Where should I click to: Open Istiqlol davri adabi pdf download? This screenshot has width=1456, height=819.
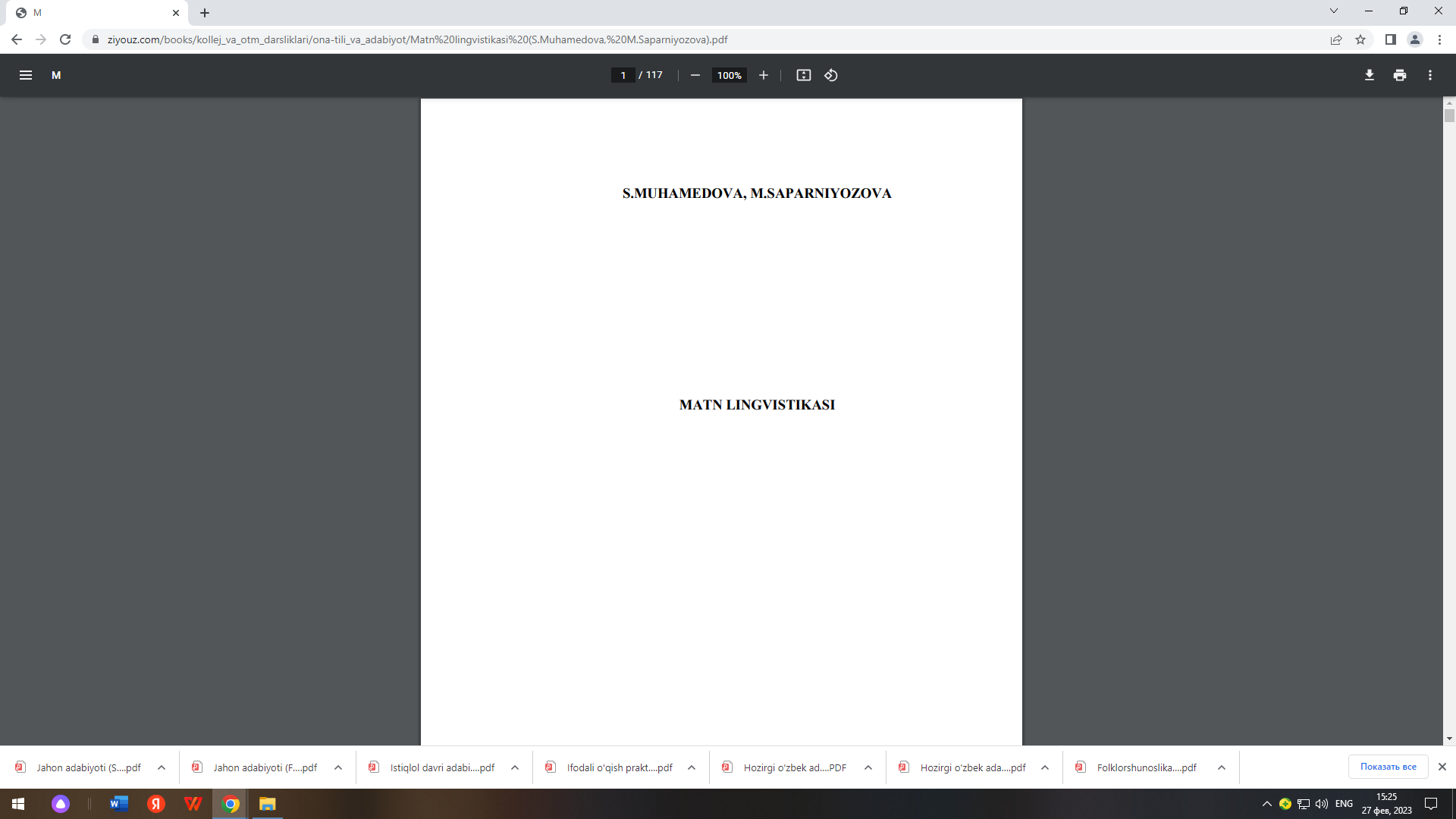coord(441,767)
